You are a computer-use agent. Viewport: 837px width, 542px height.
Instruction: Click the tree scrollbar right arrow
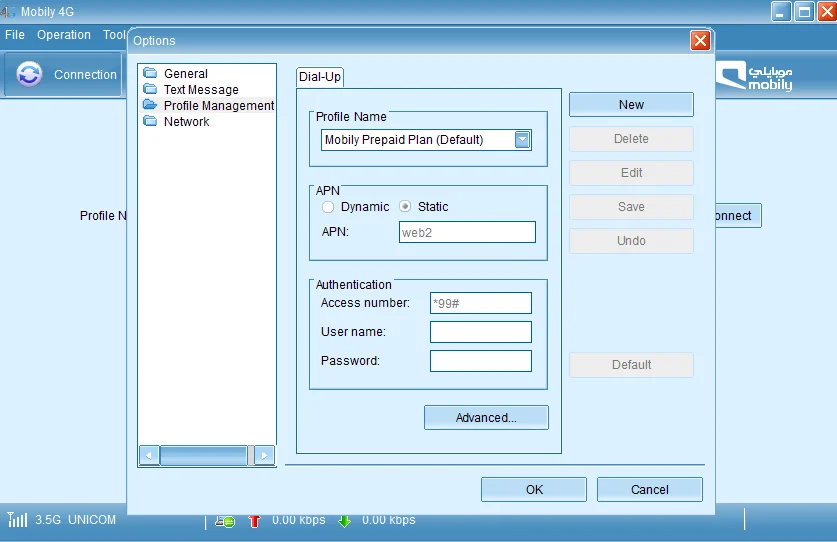click(264, 455)
